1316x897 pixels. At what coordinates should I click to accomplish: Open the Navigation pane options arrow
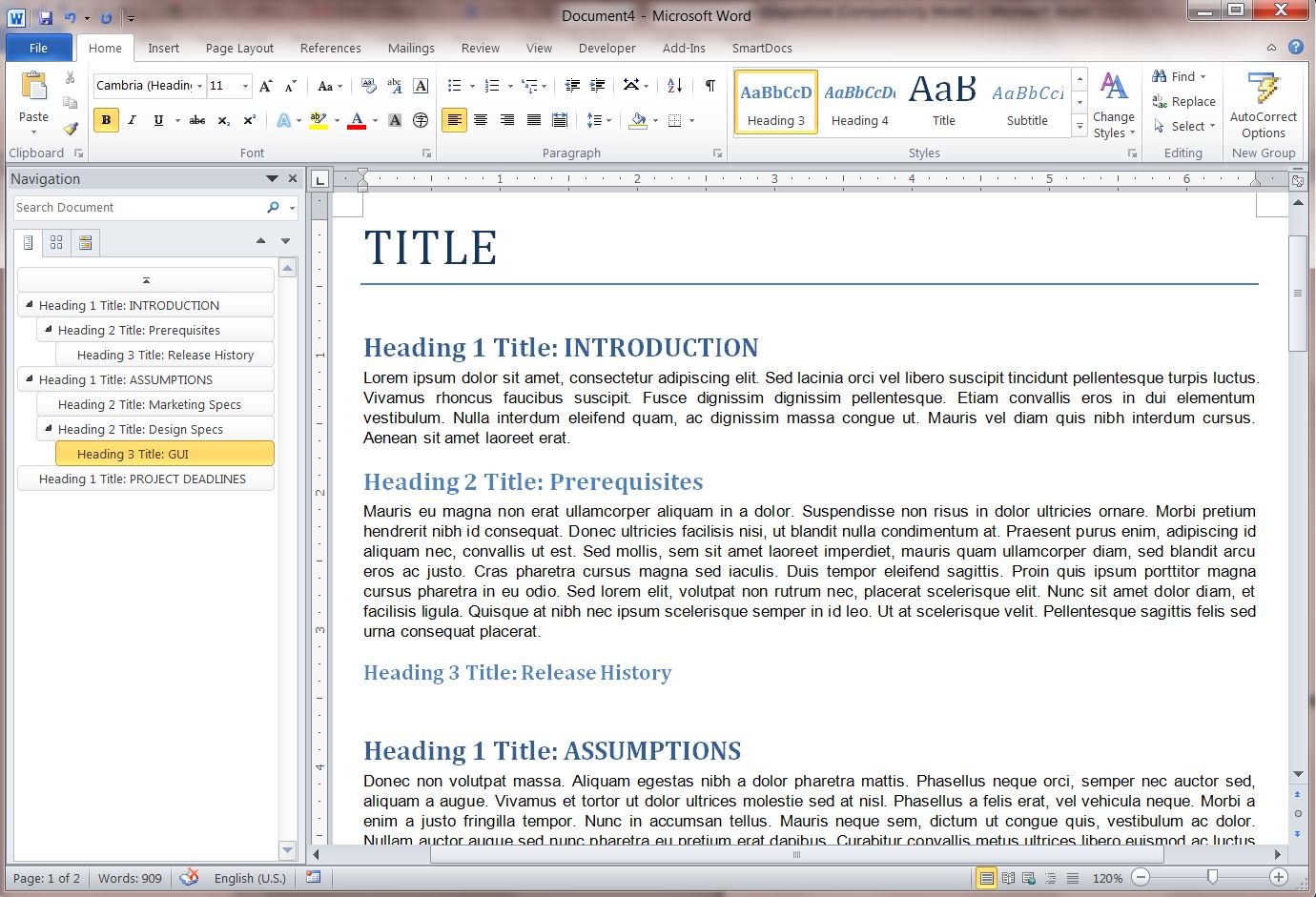pos(272,178)
